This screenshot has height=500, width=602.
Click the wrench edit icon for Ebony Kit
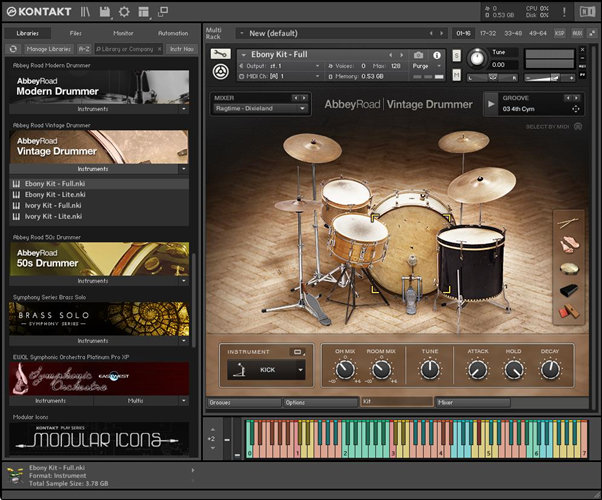click(x=221, y=54)
